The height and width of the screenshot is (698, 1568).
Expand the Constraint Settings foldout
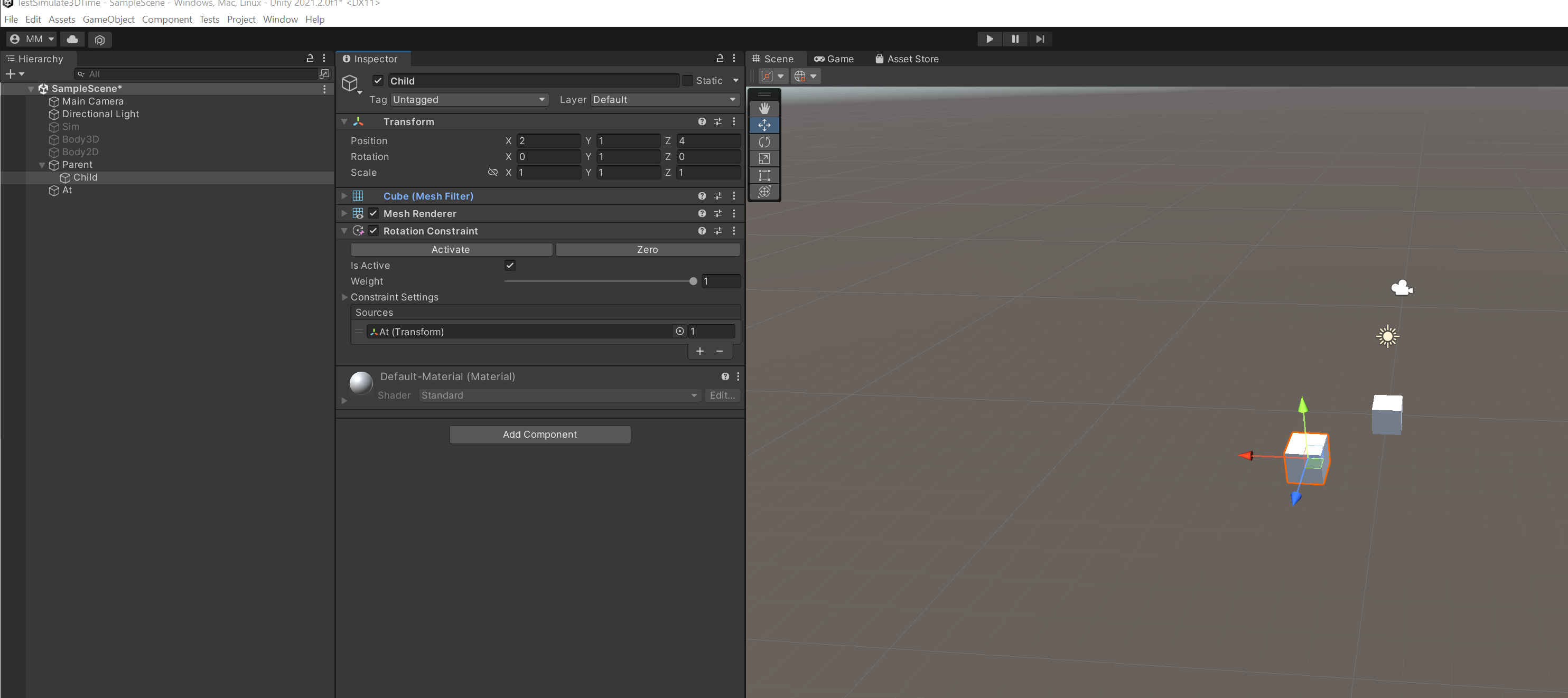tap(344, 297)
